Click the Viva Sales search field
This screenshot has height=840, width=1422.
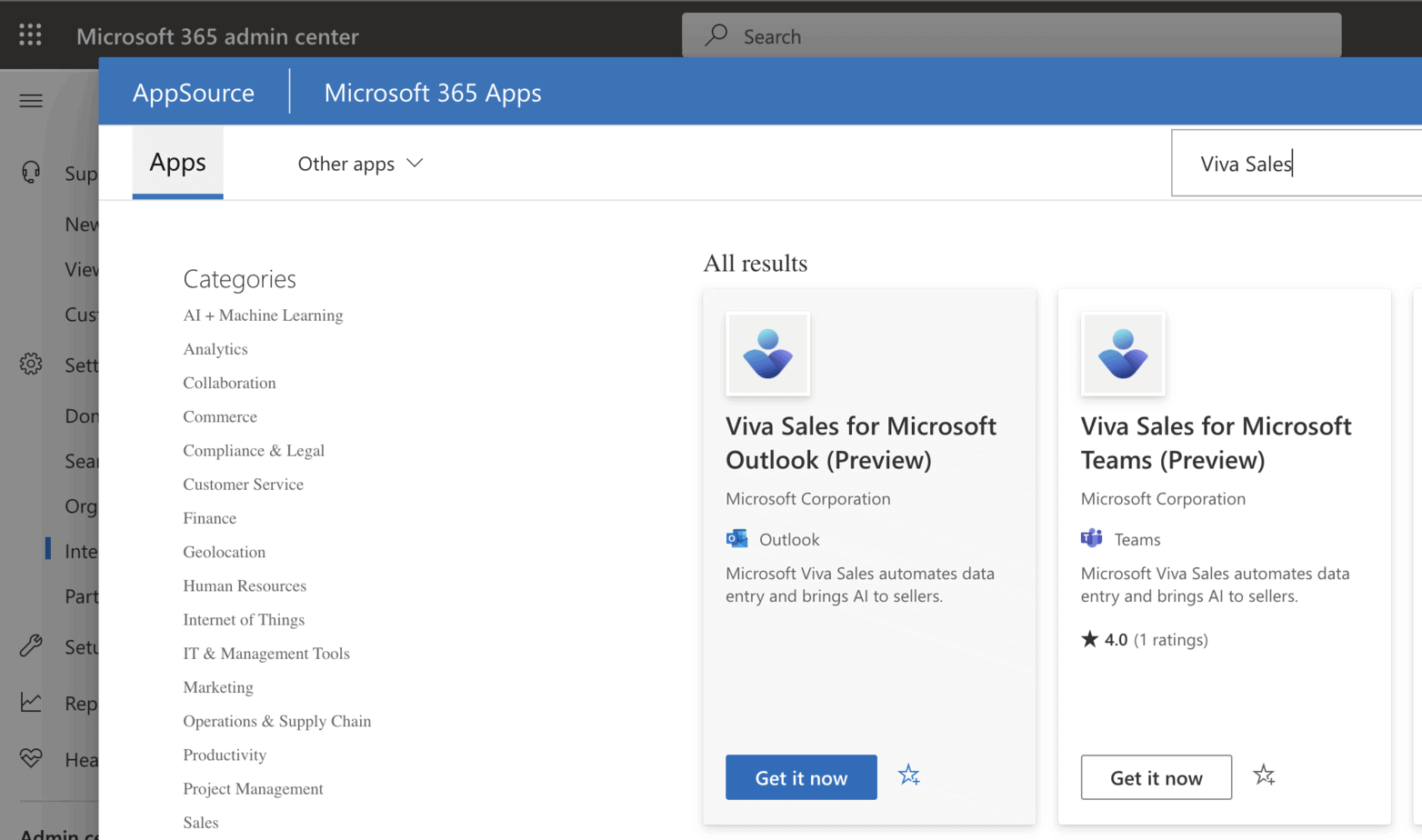[x=1297, y=164]
